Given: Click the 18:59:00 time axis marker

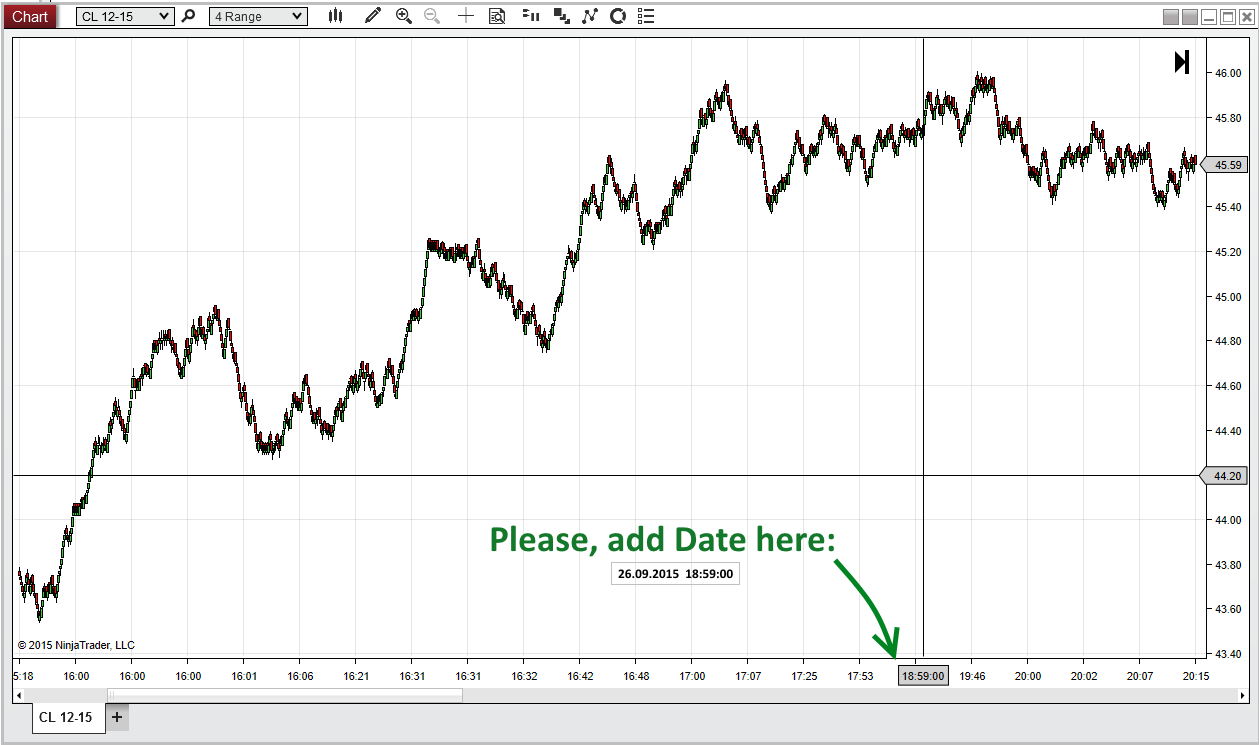Looking at the screenshot, I should pos(922,676).
